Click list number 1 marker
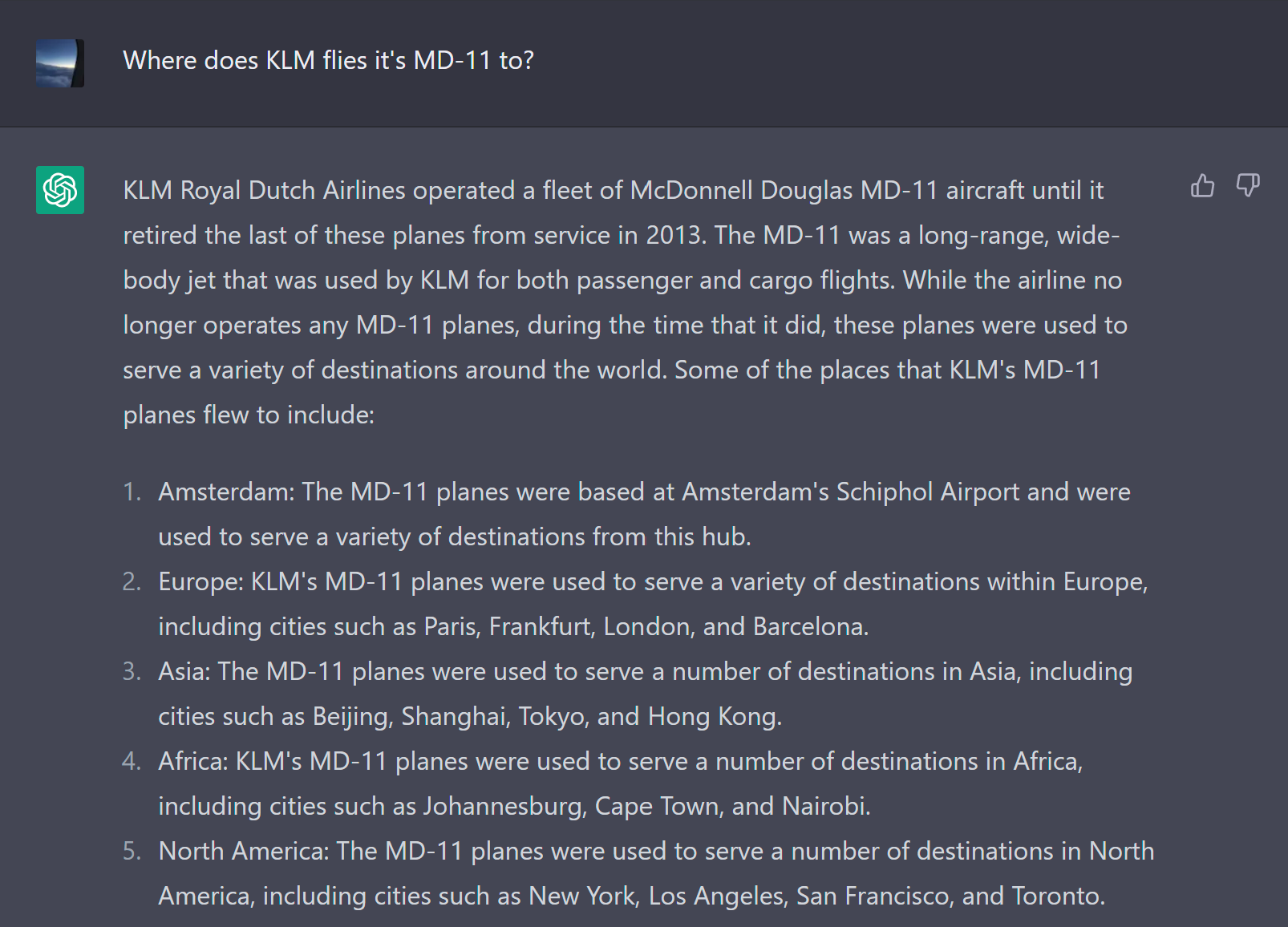Image resolution: width=1288 pixels, height=927 pixels. pyautogui.click(x=132, y=492)
